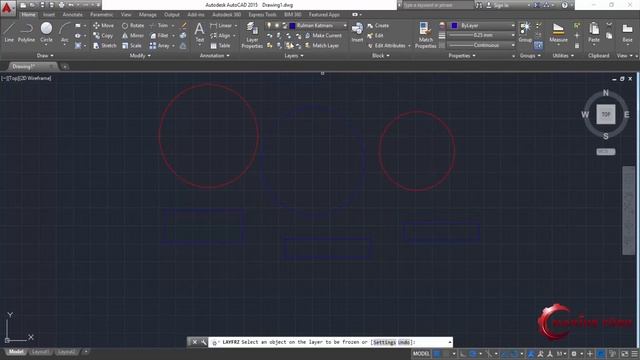Choose the Array command
The image size is (640, 360).
160,46
